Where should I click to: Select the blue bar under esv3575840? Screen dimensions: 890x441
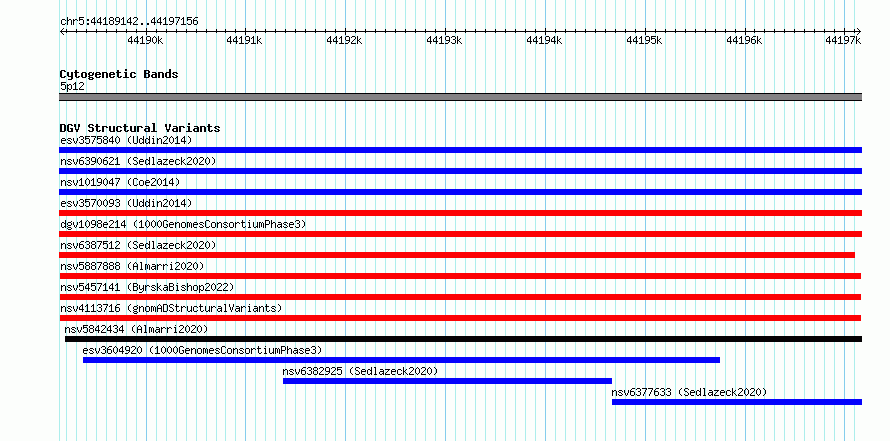click(x=460, y=150)
